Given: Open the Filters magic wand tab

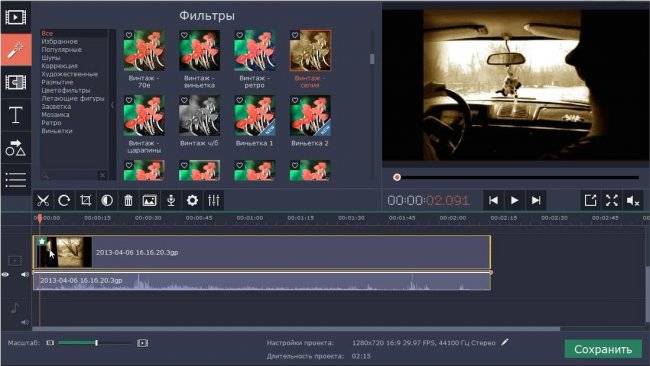Looking at the screenshot, I should 16,50.
